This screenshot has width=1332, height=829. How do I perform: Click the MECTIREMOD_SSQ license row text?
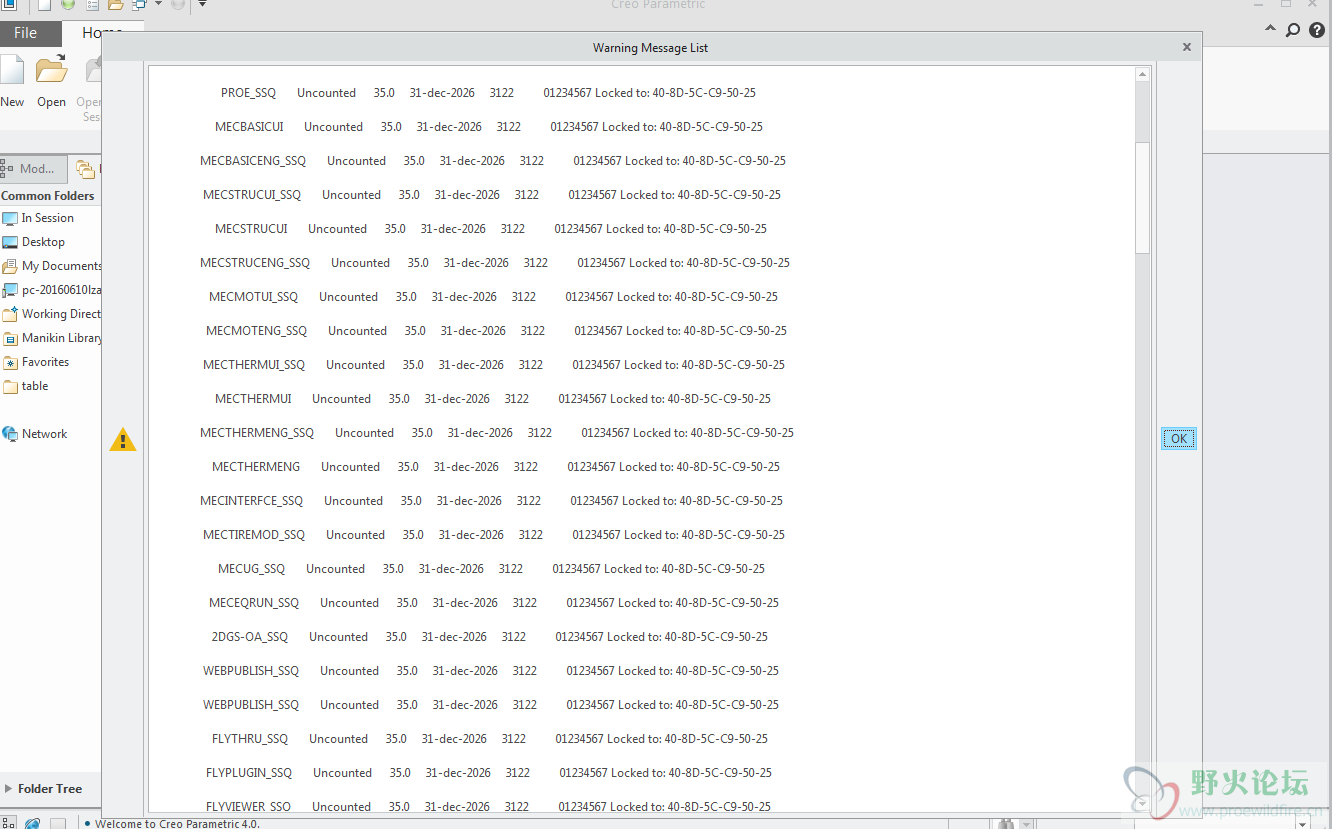(494, 535)
